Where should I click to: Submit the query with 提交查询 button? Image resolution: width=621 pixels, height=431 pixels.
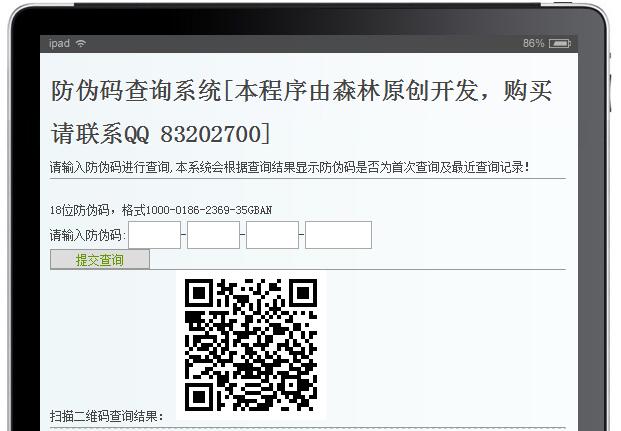click(x=100, y=259)
